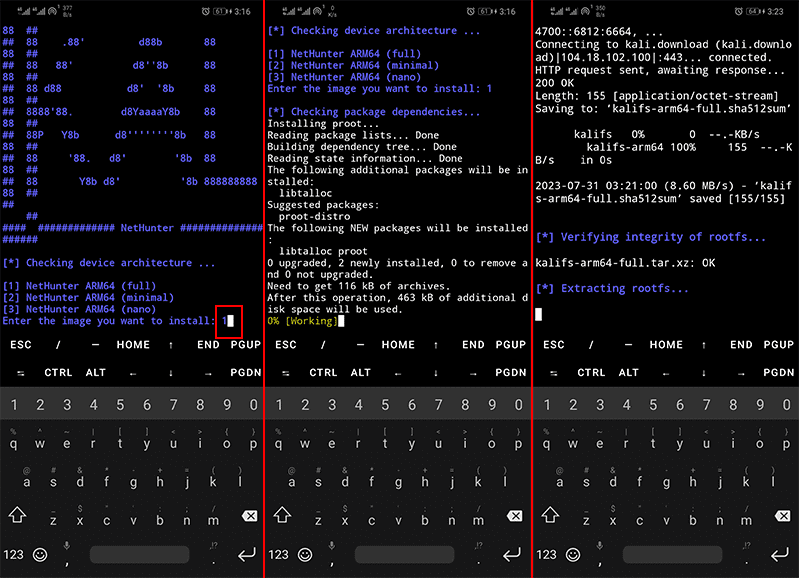
Task: Tap shift key on NetHunter banner phone keyboard
Action: [17, 515]
